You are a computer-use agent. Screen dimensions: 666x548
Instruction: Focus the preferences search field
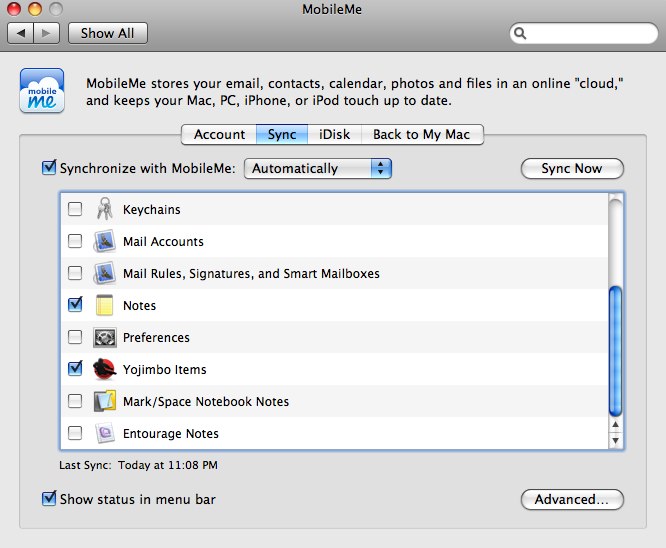pyautogui.click(x=584, y=33)
